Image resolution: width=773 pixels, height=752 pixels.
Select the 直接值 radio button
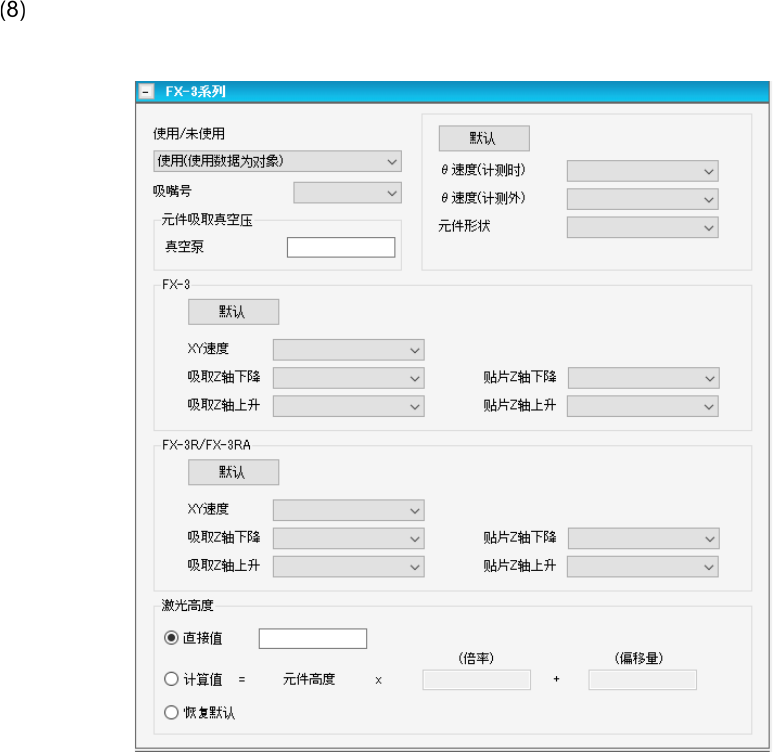[171, 638]
